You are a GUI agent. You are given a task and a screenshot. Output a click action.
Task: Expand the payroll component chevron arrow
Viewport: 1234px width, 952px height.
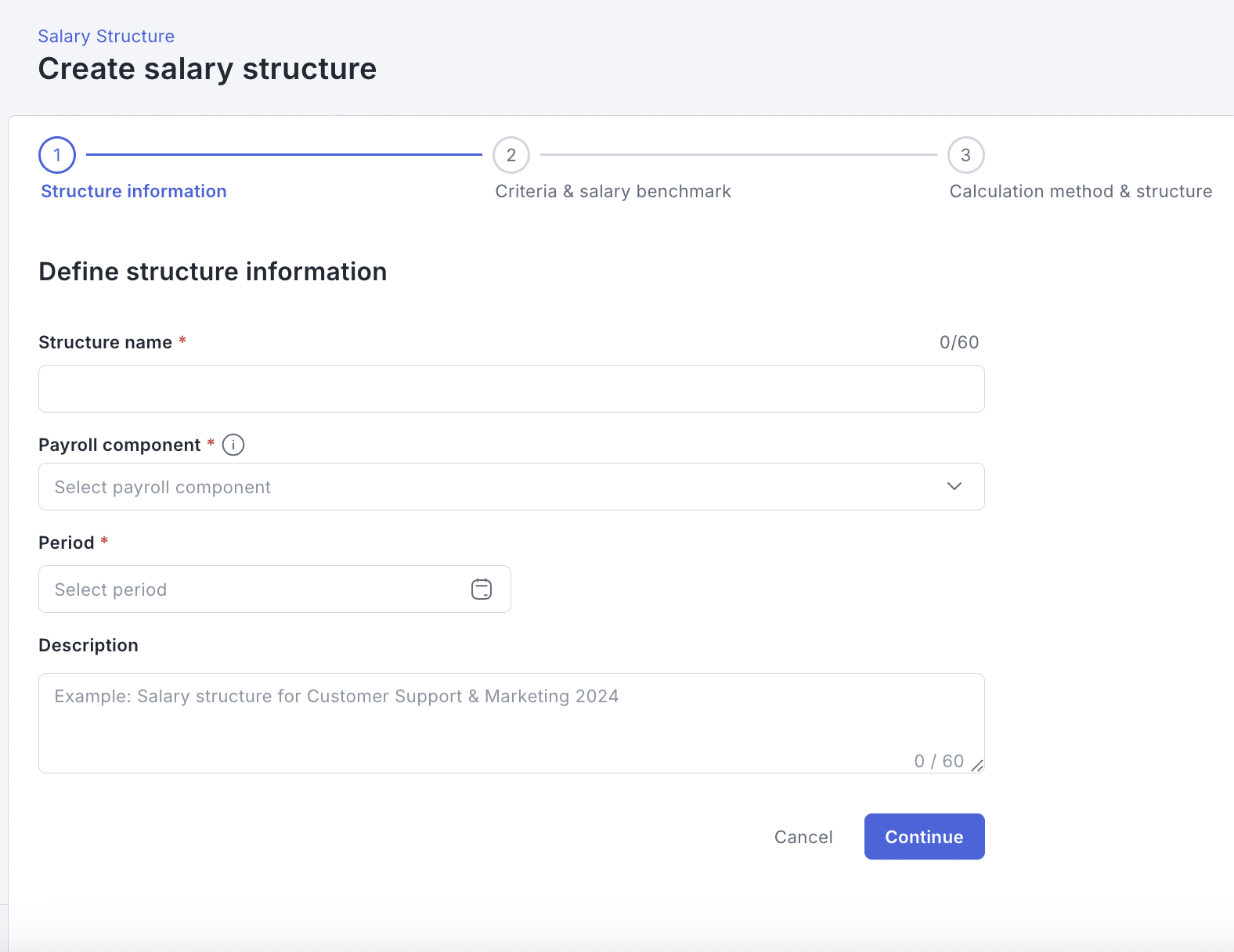[954, 486]
